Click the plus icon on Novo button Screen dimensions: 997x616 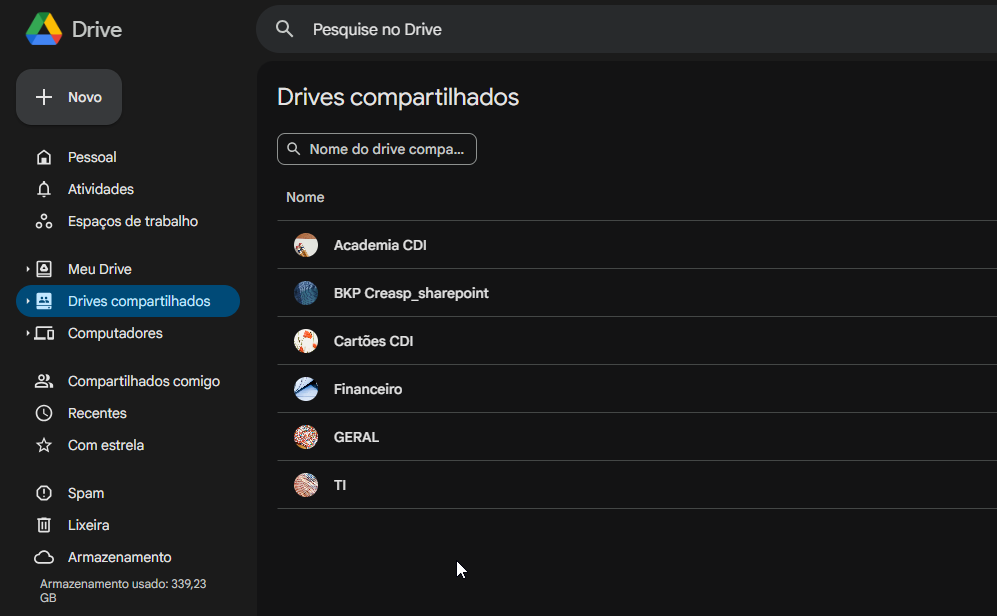click(x=44, y=97)
